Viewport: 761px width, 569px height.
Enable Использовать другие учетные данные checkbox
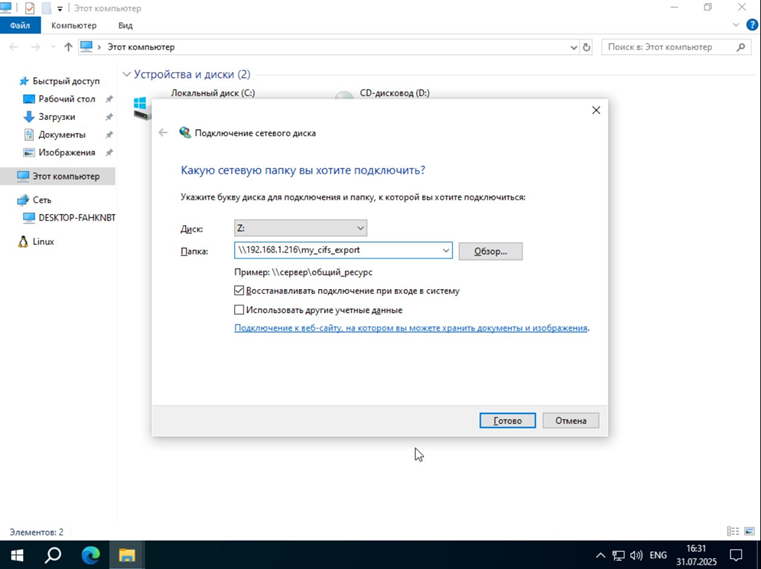(239, 310)
